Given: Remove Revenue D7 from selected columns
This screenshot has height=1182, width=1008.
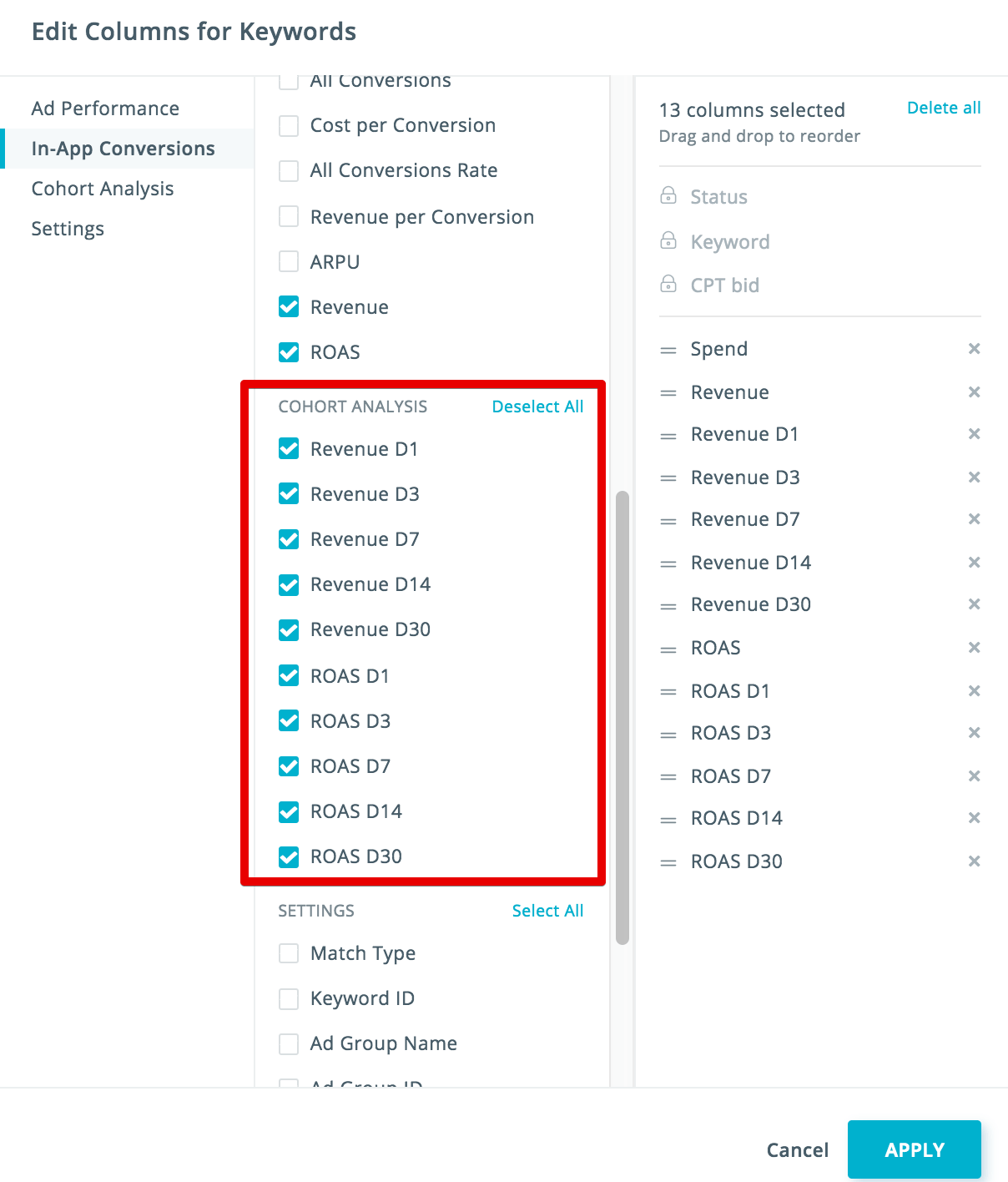Looking at the screenshot, I should click(974, 519).
